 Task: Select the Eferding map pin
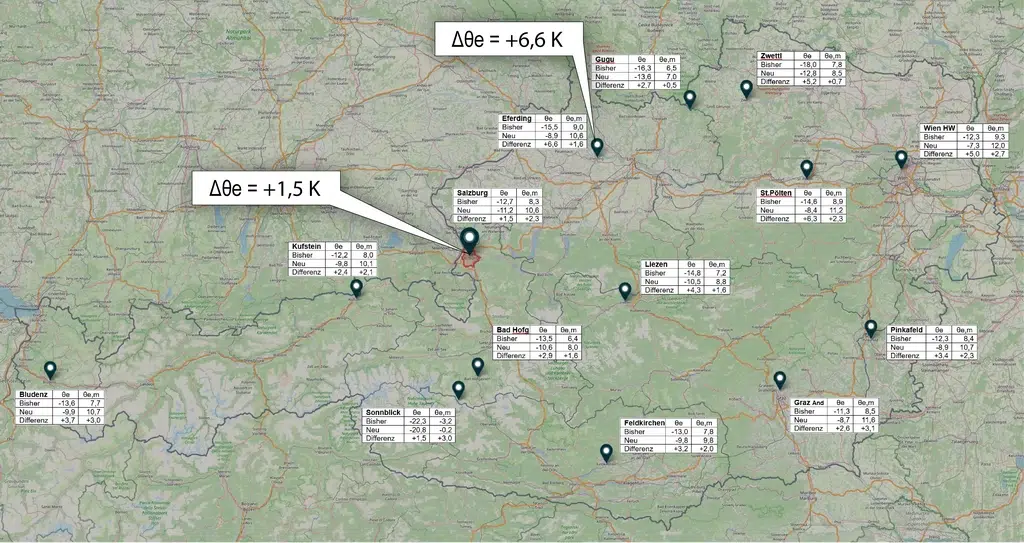click(x=597, y=148)
